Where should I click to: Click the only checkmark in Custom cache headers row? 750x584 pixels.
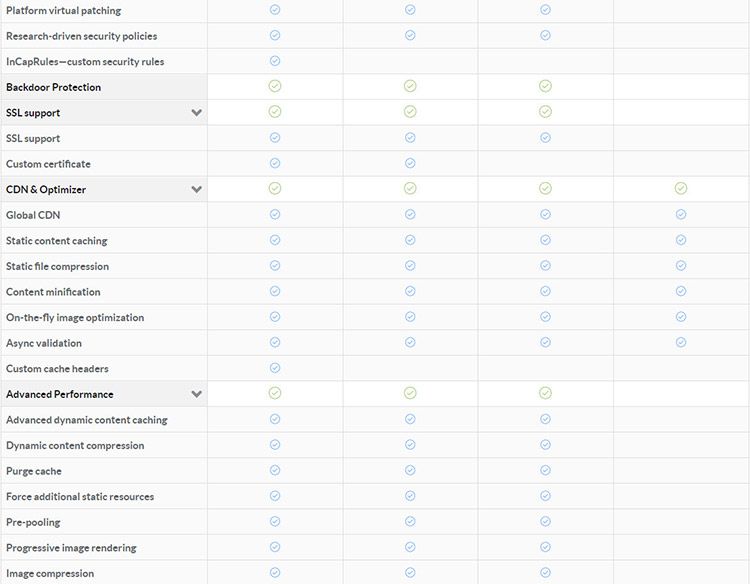coord(275,368)
